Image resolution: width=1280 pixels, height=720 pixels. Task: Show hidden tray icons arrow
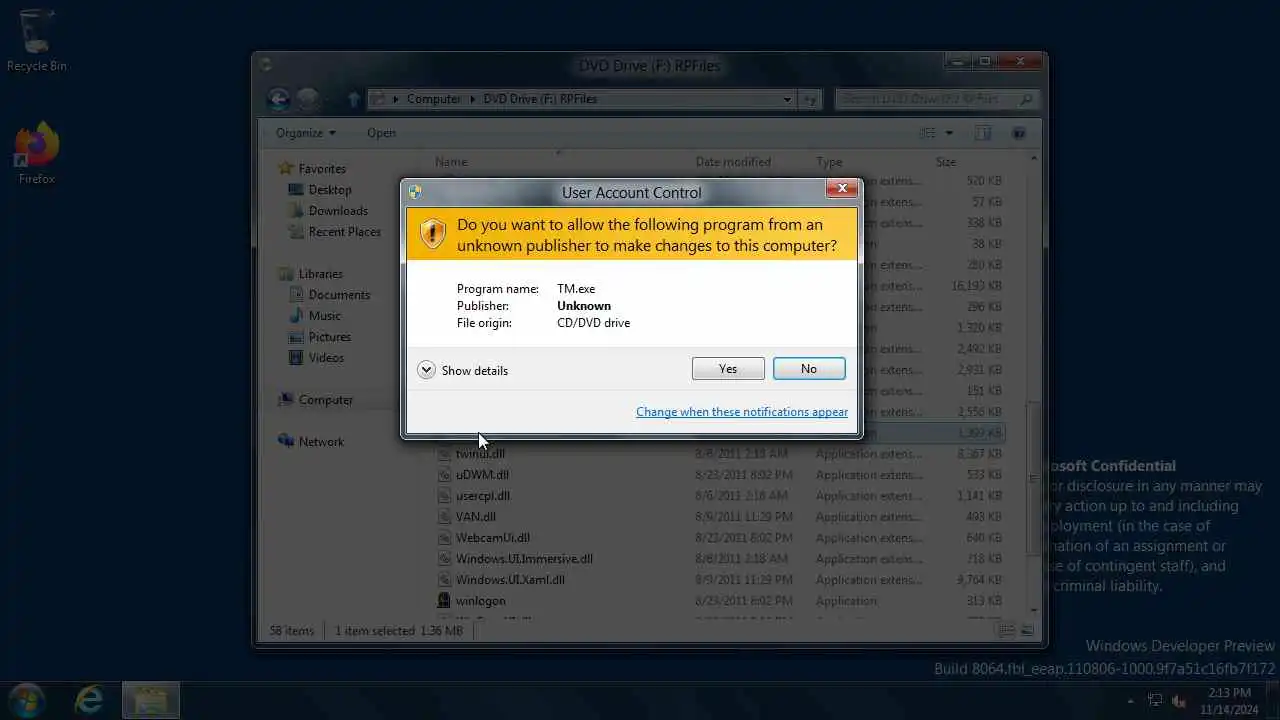[1131, 701]
